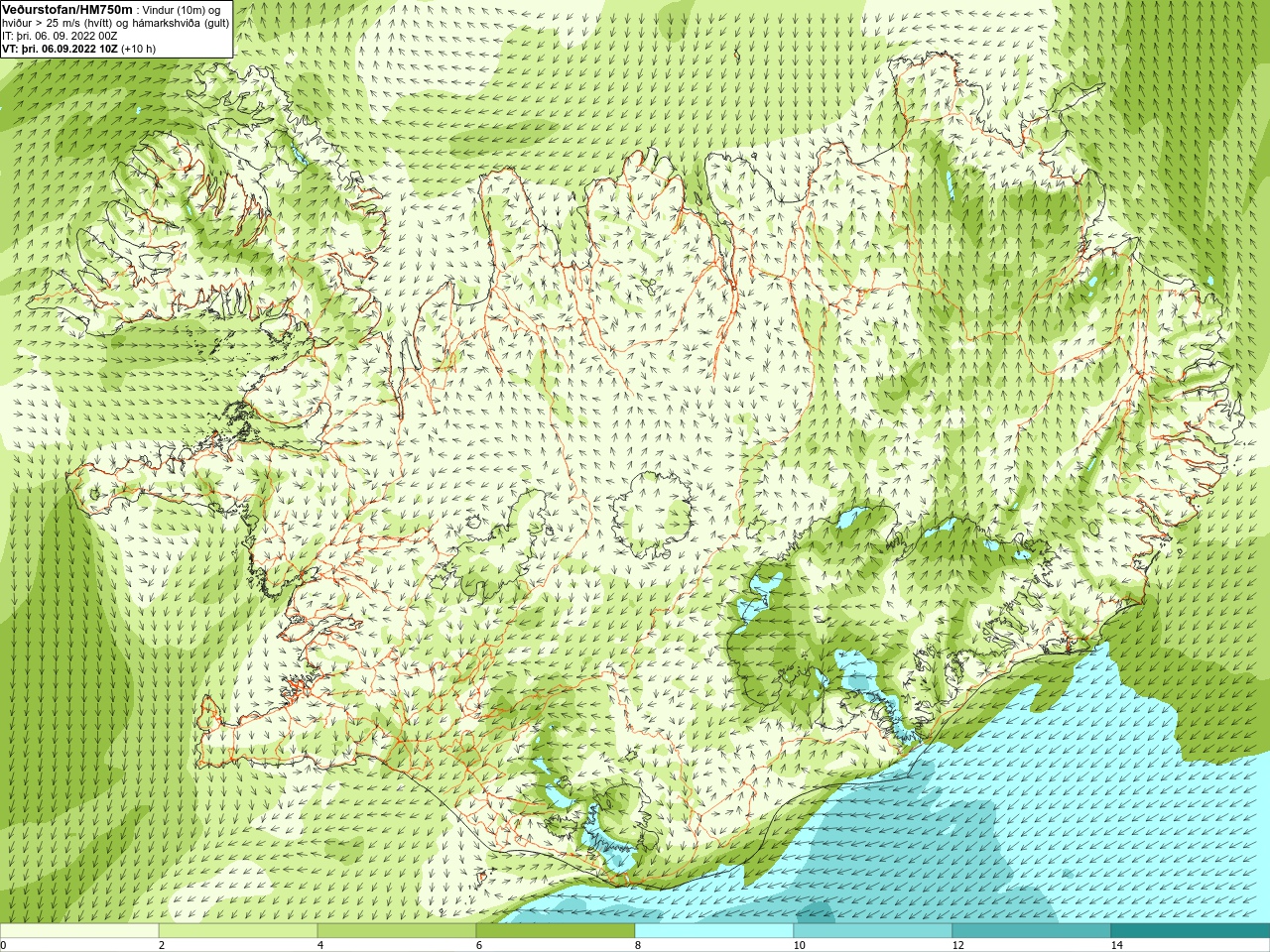Click the legend scale label "12"
Viewport: 1270px width, 952px height.
pyautogui.click(x=957, y=945)
